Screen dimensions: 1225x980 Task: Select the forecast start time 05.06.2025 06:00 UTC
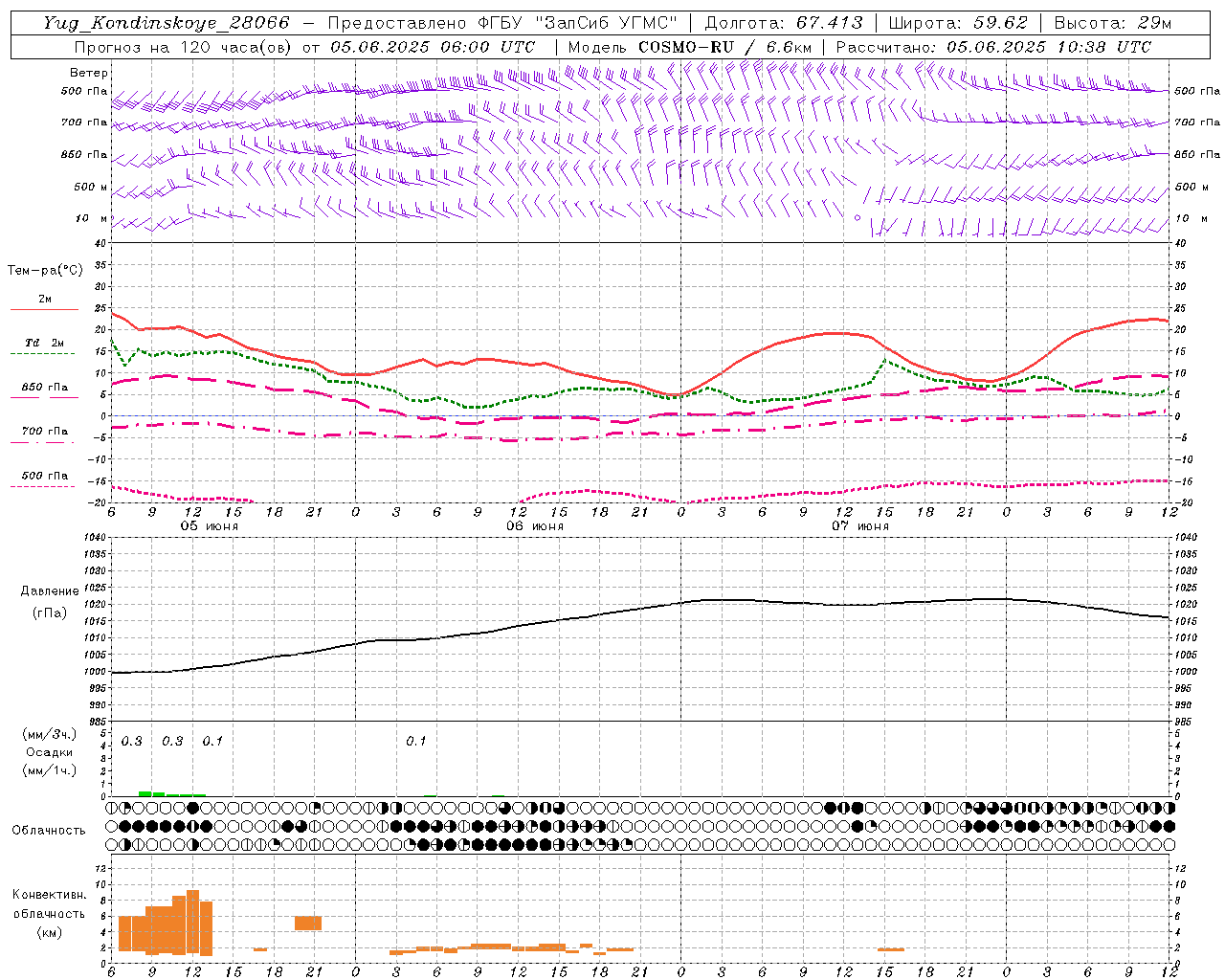(x=433, y=47)
